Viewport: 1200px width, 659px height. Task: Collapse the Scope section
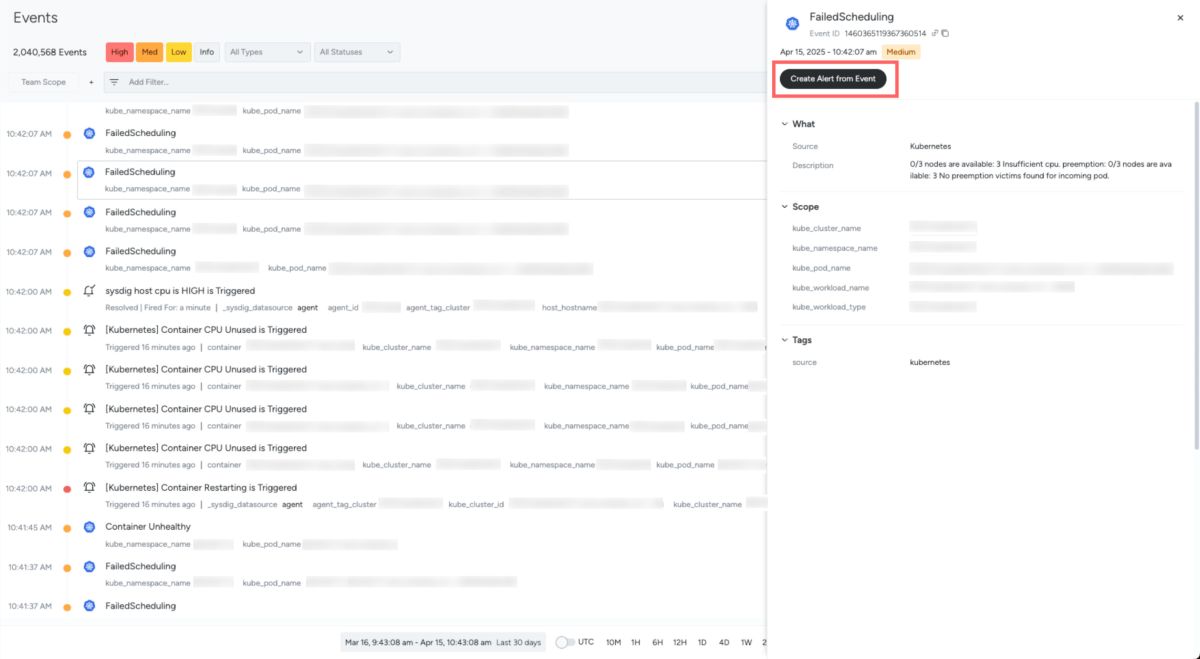[785, 207]
